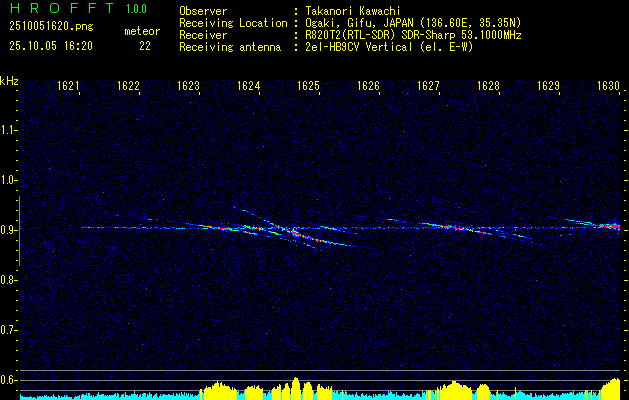
Task: Click the 1.0 kHz axis label
Action: coord(7,180)
